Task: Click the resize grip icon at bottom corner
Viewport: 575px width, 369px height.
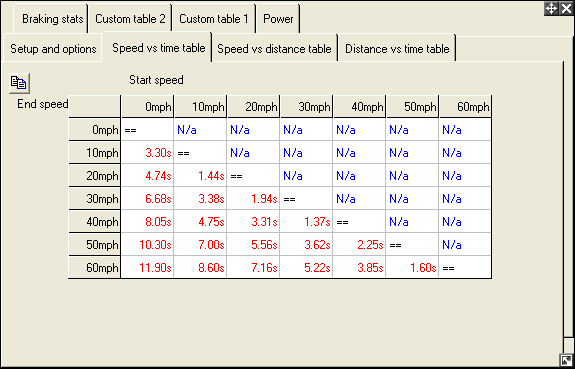Action: click(x=567, y=360)
